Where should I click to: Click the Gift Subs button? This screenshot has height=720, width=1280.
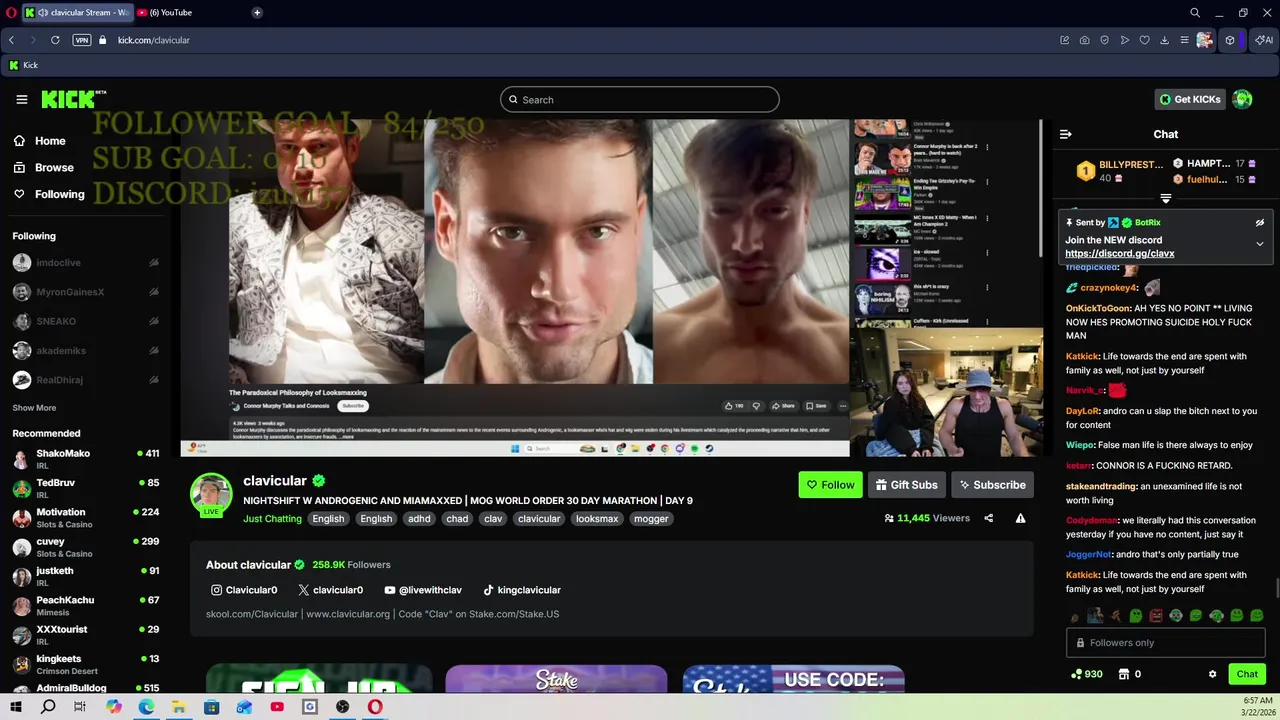[x=907, y=485]
